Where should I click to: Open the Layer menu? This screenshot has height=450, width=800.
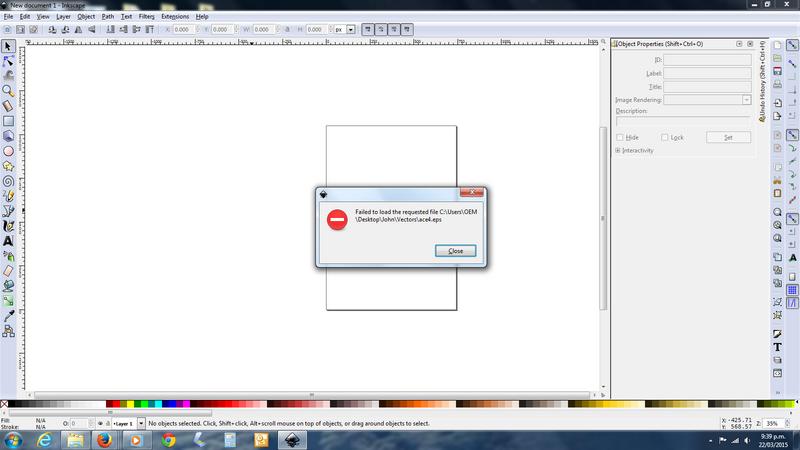pos(63,16)
